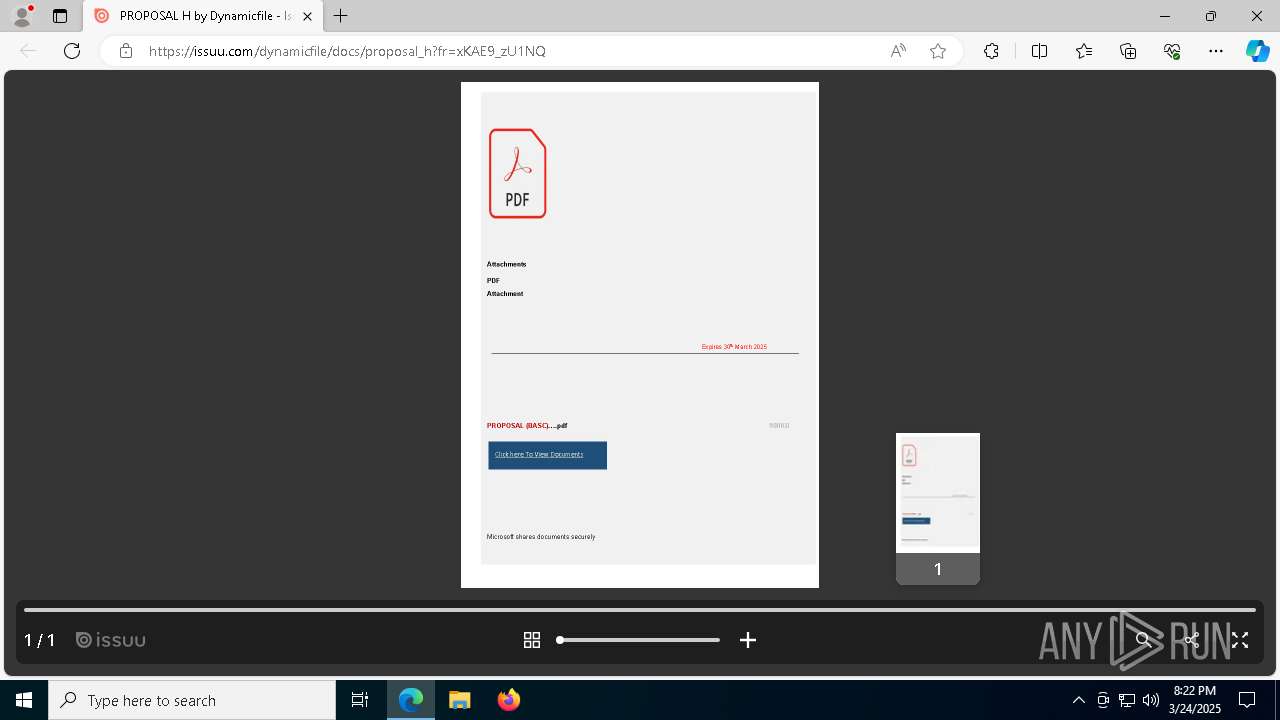Open Microsoft Edge from taskbar
Image resolution: width=1280 pixels, height=720 pixels.
tap(411, 700)
